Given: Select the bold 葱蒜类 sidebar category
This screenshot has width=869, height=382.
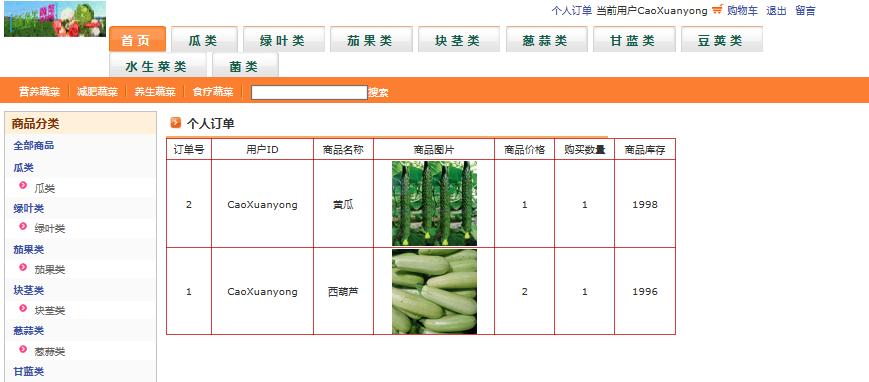Looking at the screenshot, I should pos(29,330).
